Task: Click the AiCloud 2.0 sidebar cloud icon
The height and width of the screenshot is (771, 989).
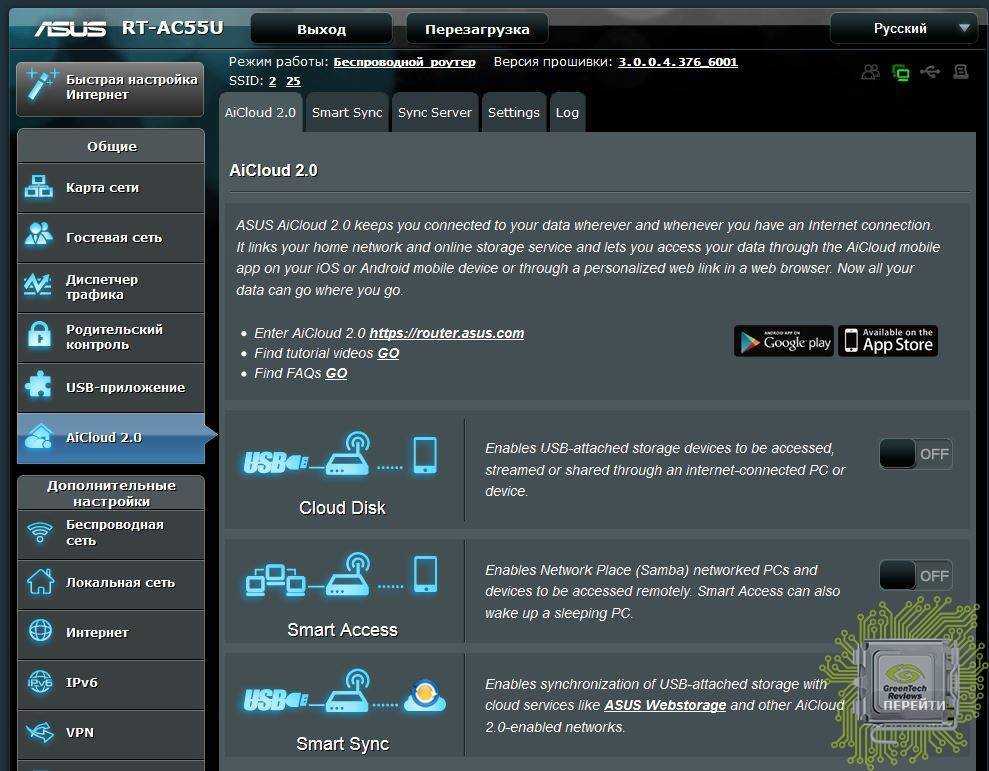Action: tap(39, 437)
